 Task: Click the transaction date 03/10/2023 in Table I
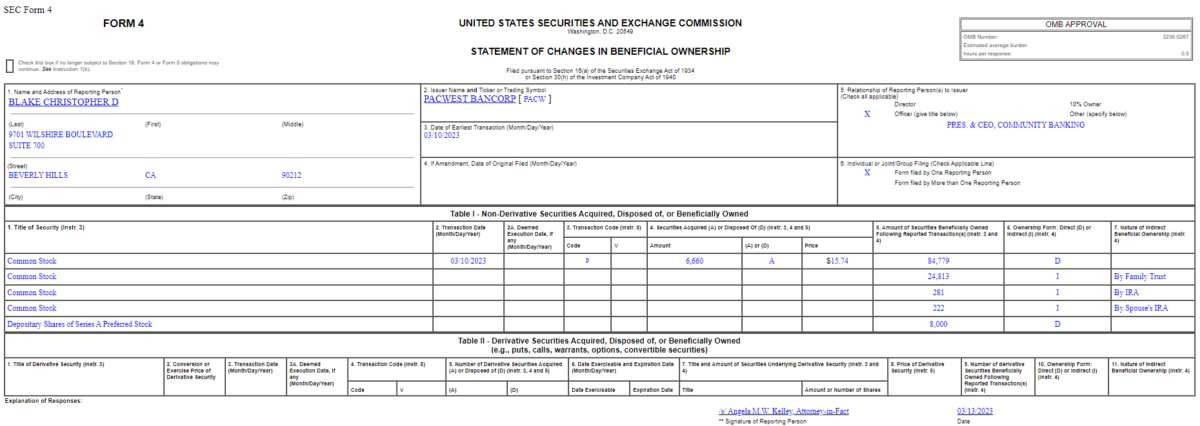468,261
